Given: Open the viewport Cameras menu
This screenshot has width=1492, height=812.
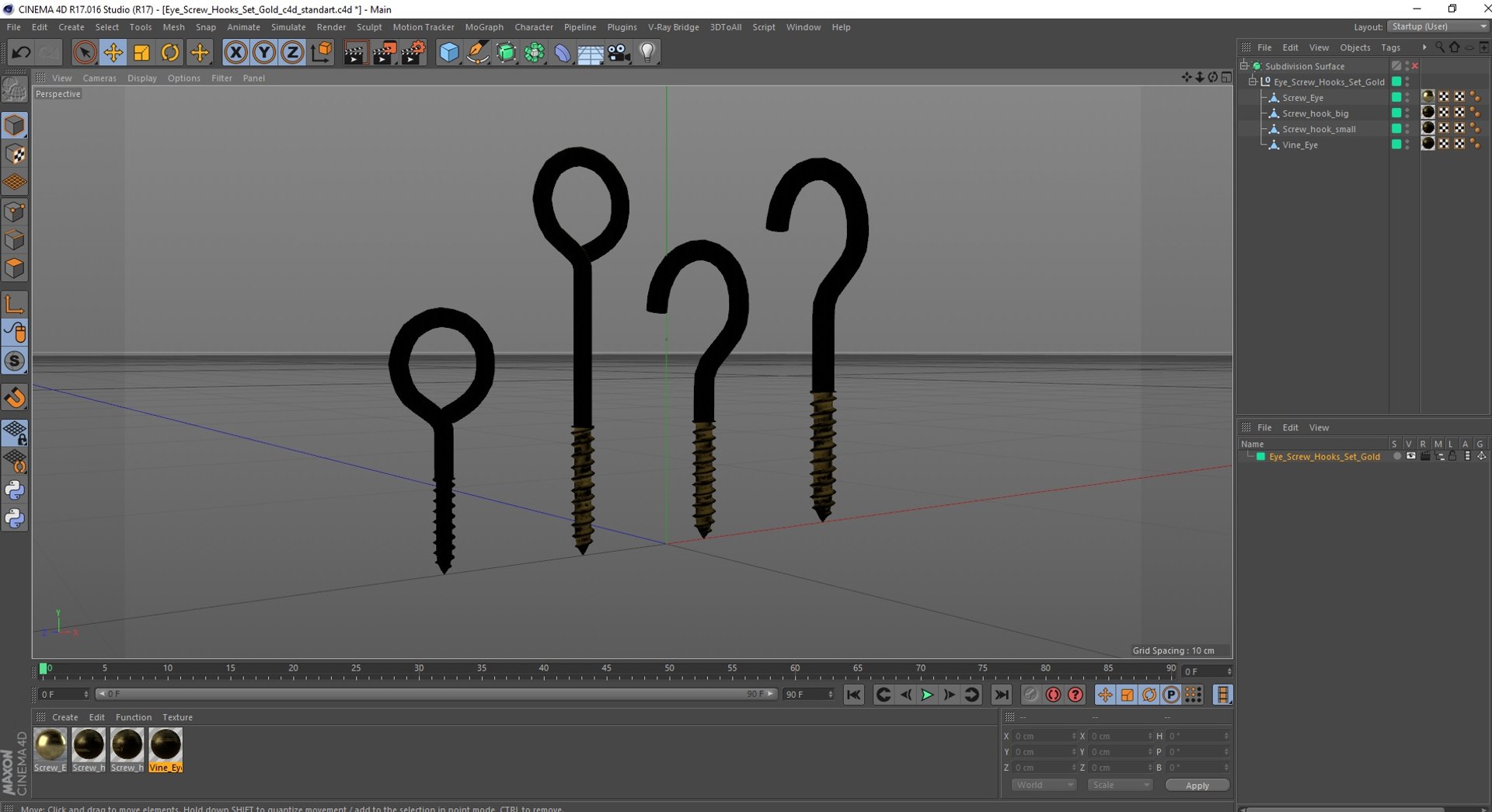Looking at the screenshot, I should (99, 78).
